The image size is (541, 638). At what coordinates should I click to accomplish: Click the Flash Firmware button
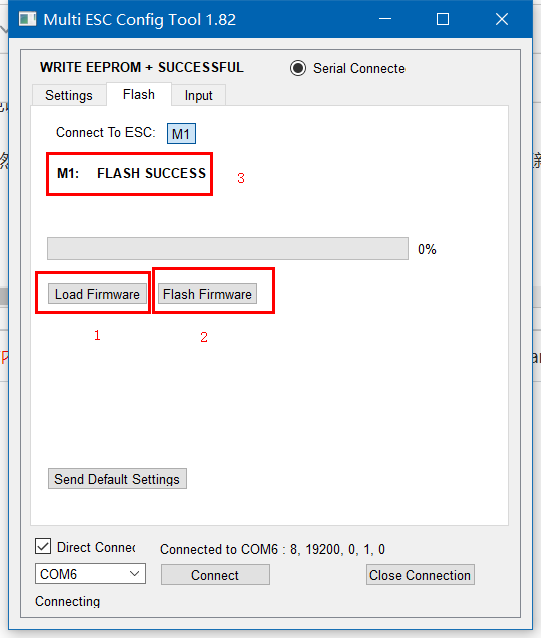pyautogui.click(x=207, y=294)
